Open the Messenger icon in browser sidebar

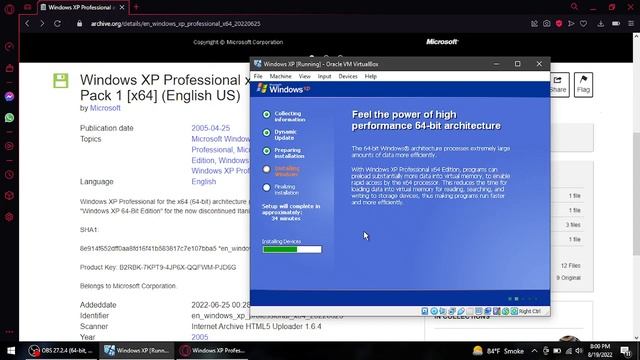pyautogui.click(x=9, y=96)
